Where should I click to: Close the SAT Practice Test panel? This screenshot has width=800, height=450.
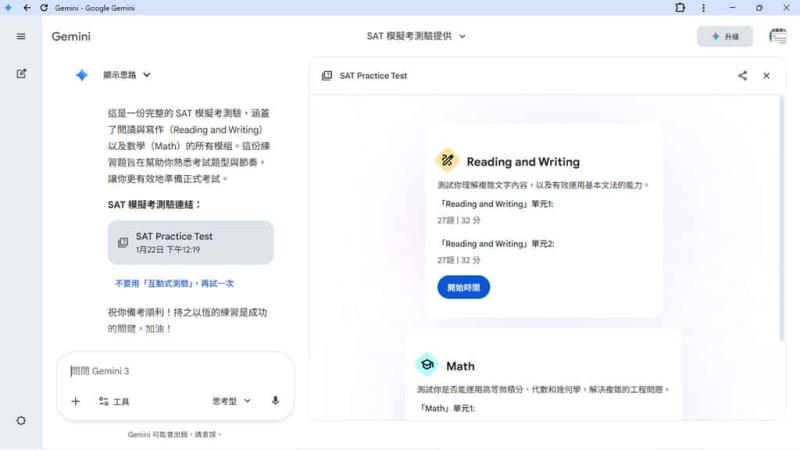point(766,76)
